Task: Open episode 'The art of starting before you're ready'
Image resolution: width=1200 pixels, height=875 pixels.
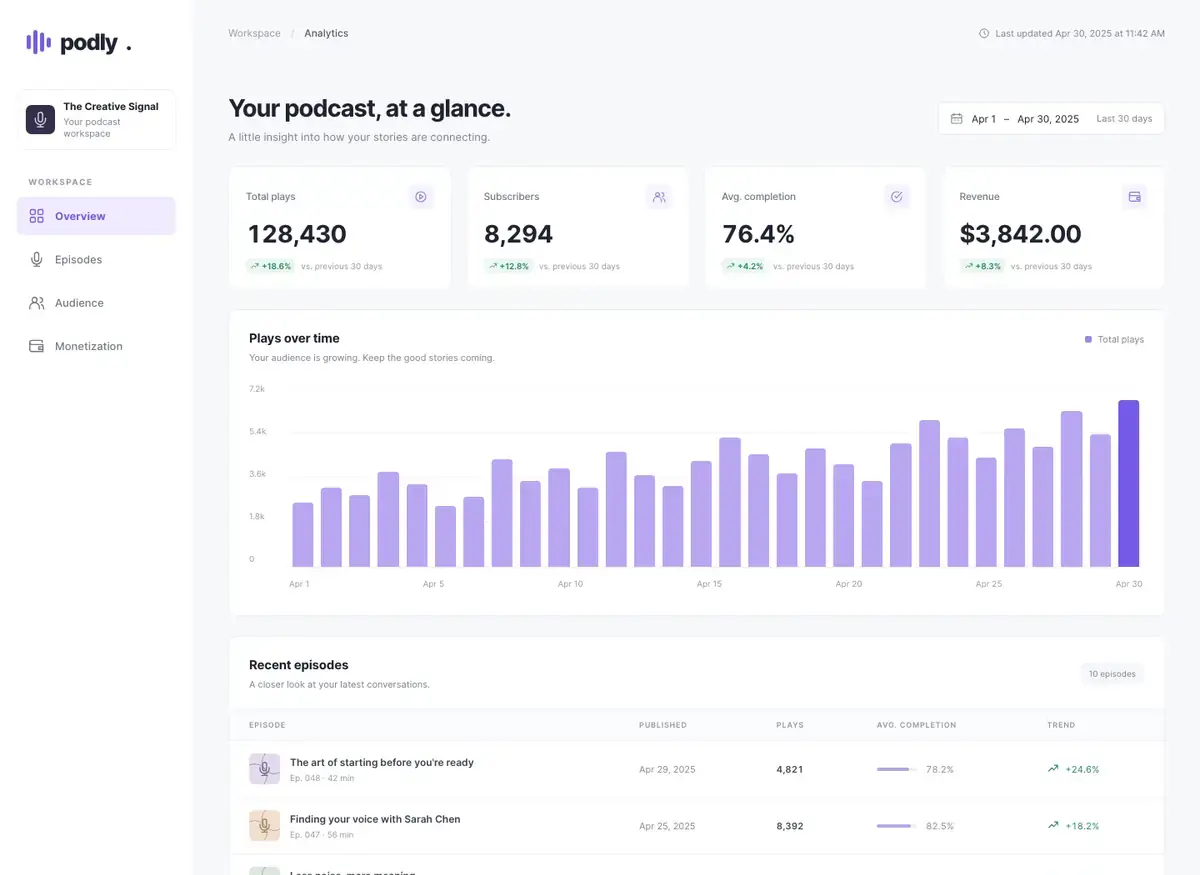Action: pos(382,763)
